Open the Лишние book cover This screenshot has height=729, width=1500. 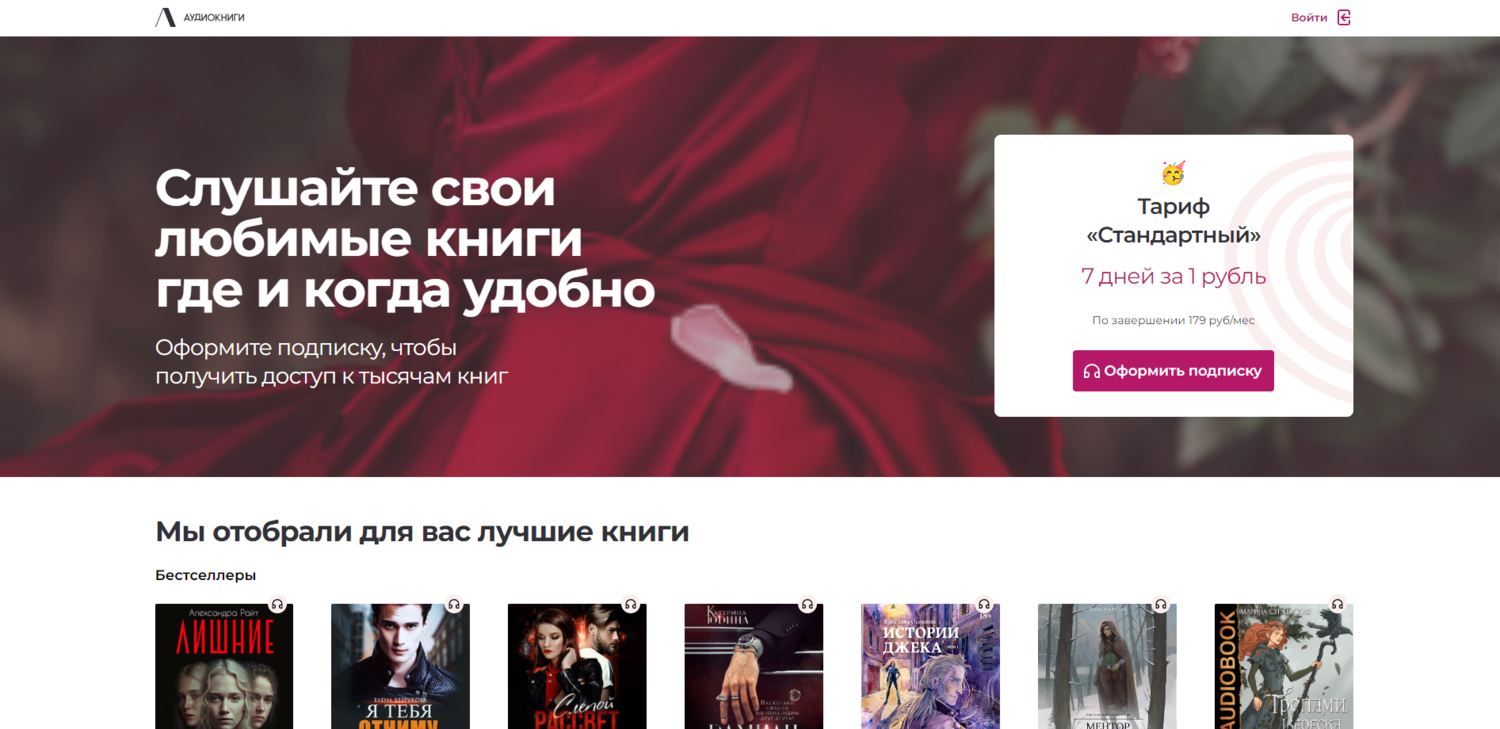[x=224, y=666]
